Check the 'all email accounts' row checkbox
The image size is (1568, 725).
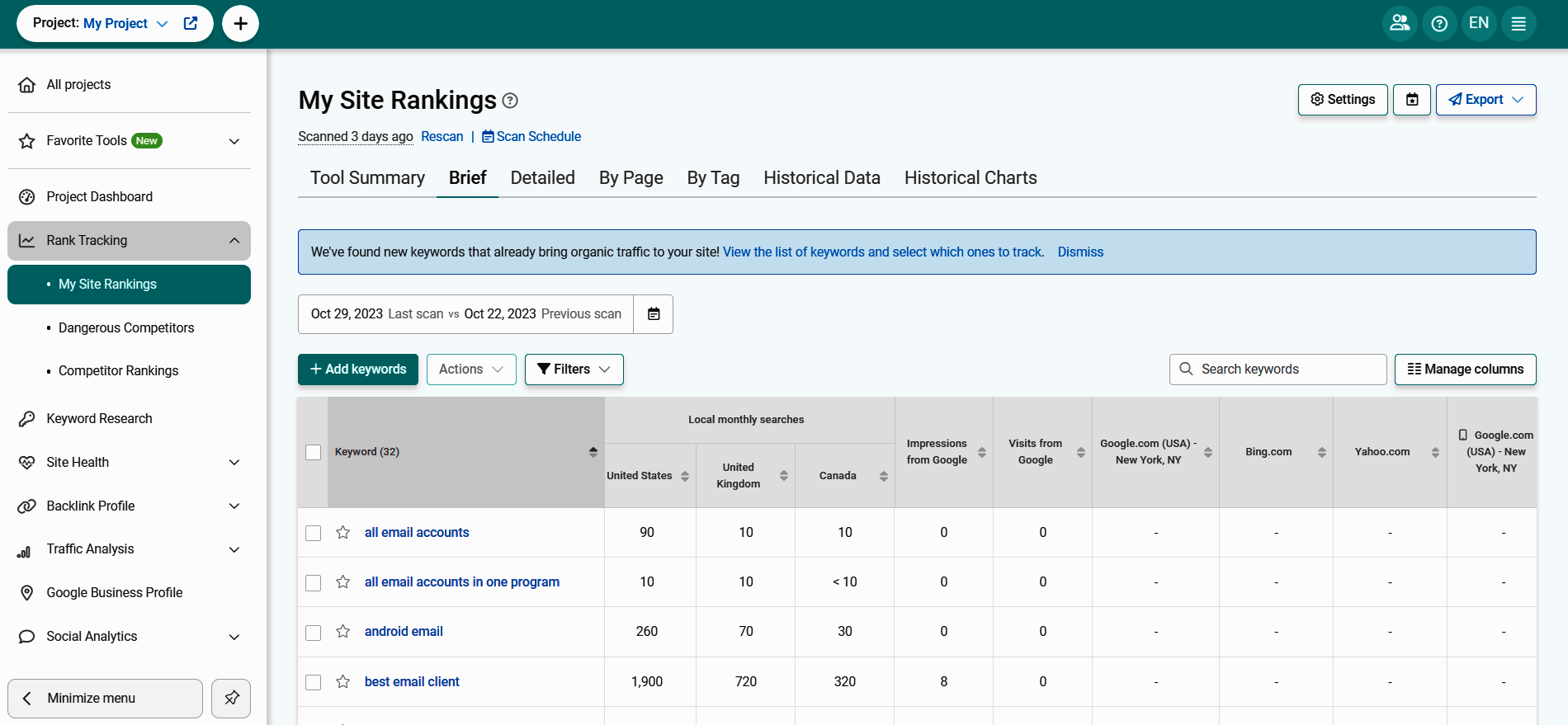point(314,533)
